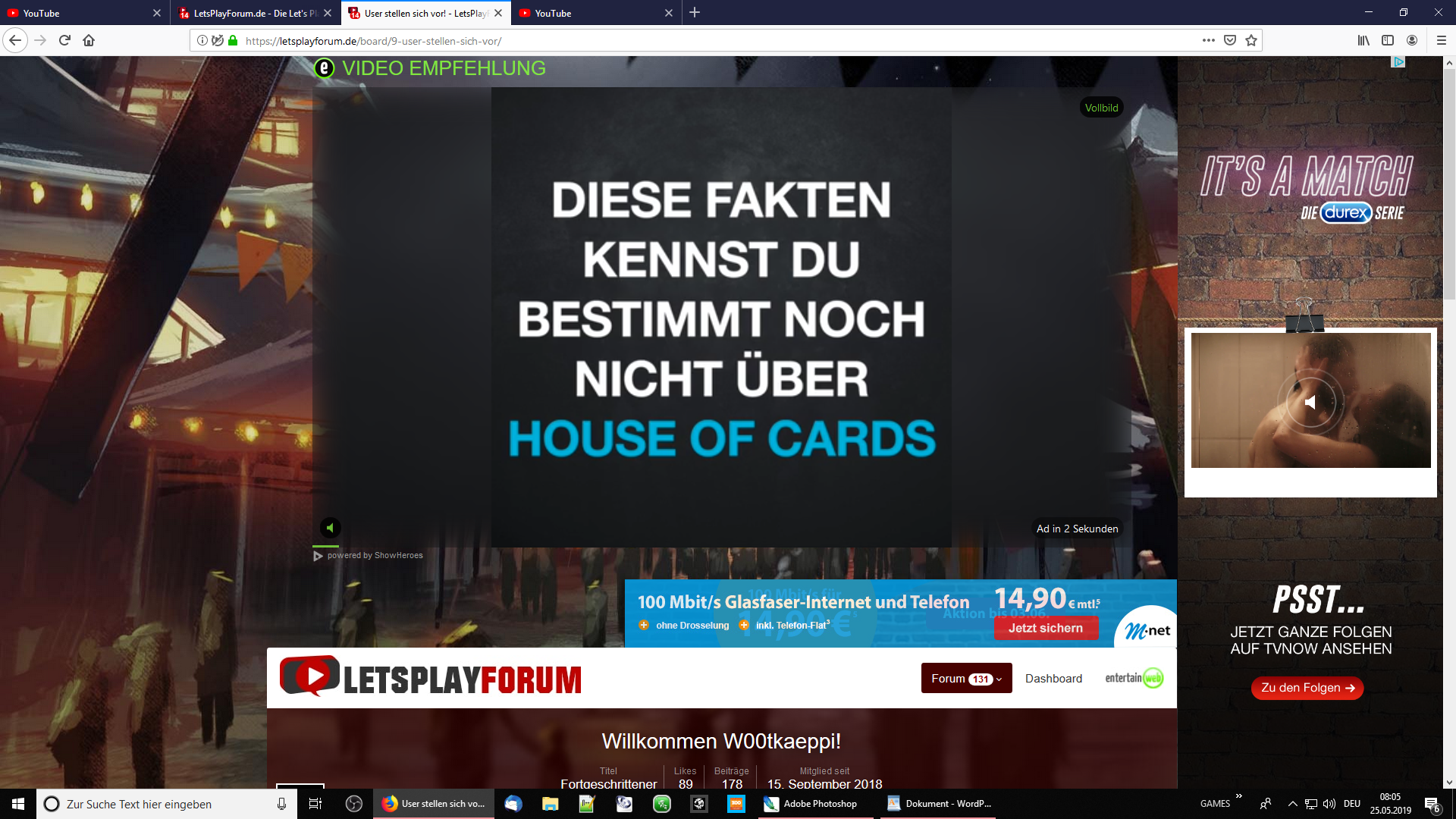This screenshot has width=1456, height=819.
Task: Bookmark this page with the star
Action: (1251, 40)
